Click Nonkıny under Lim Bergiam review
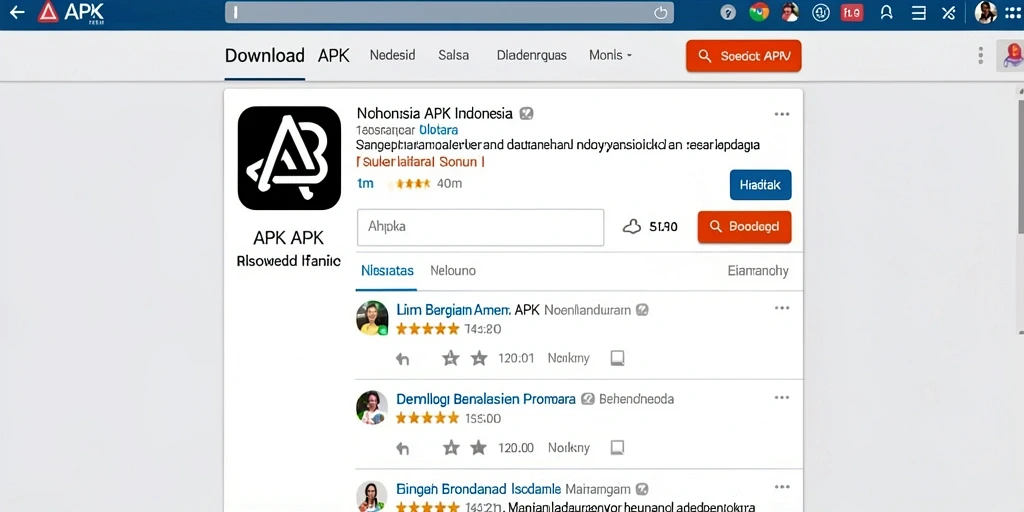The height and width of the screenshot is (512, 1024). point(569,358)
